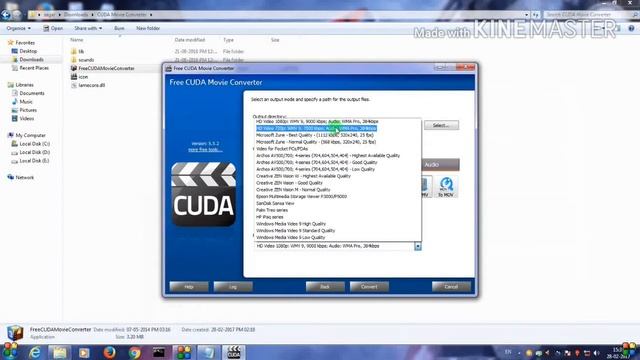Choose Video for Pocket PCs/PDAs
The width and height of the screenshot is (640, 360).
(282, 149)
